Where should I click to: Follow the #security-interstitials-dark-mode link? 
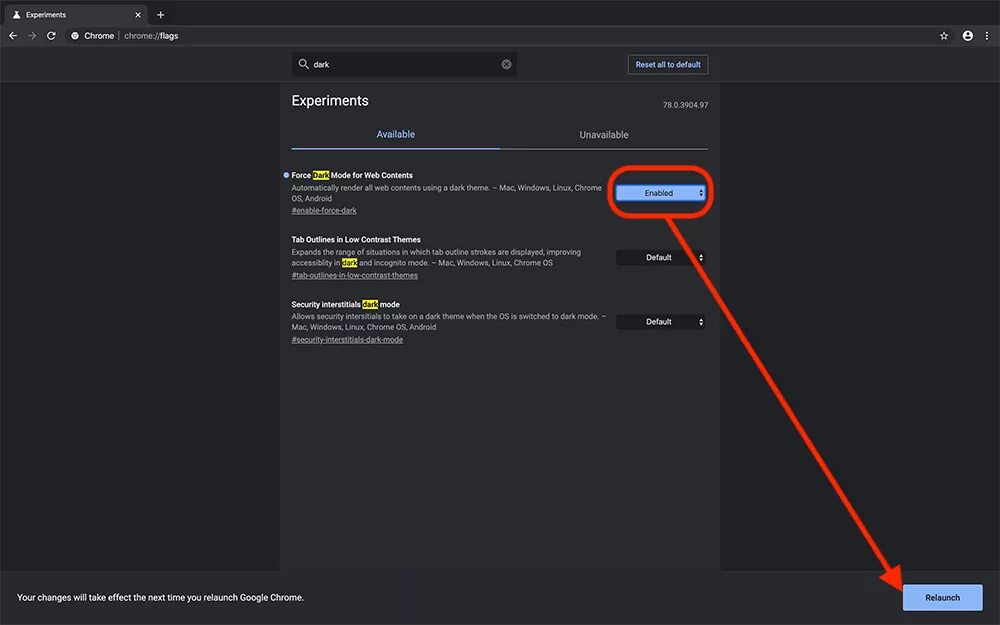tap(347, 340)
